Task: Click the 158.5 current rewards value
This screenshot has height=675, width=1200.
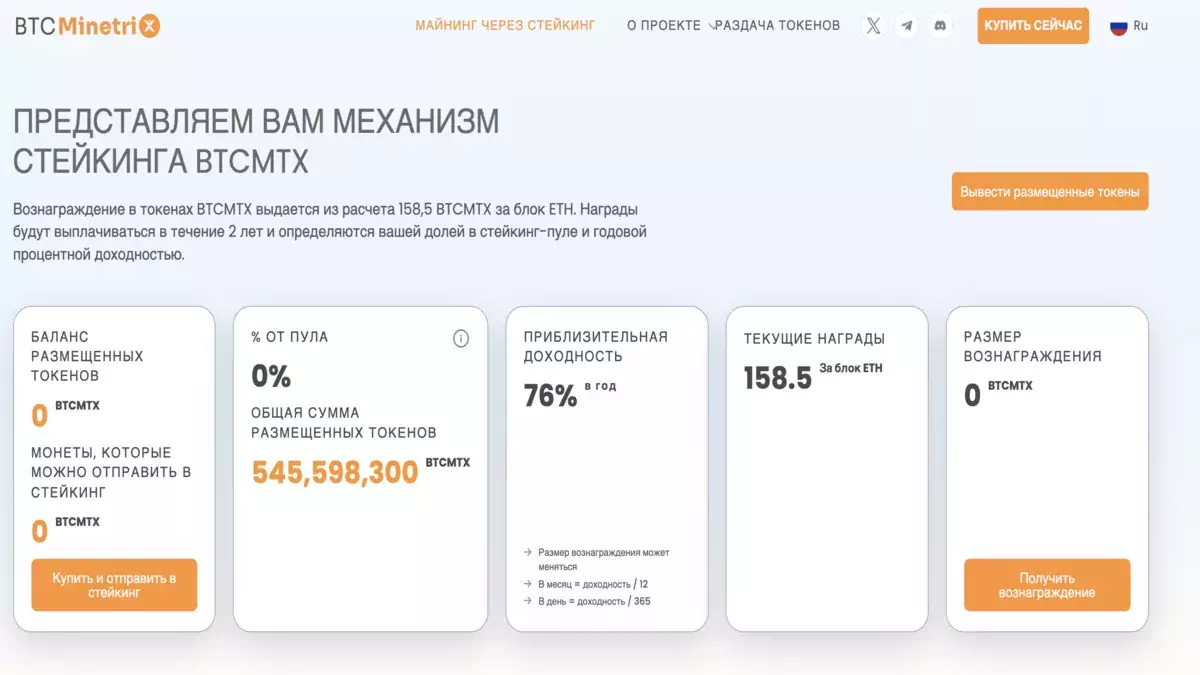Action: coord(778,378)
